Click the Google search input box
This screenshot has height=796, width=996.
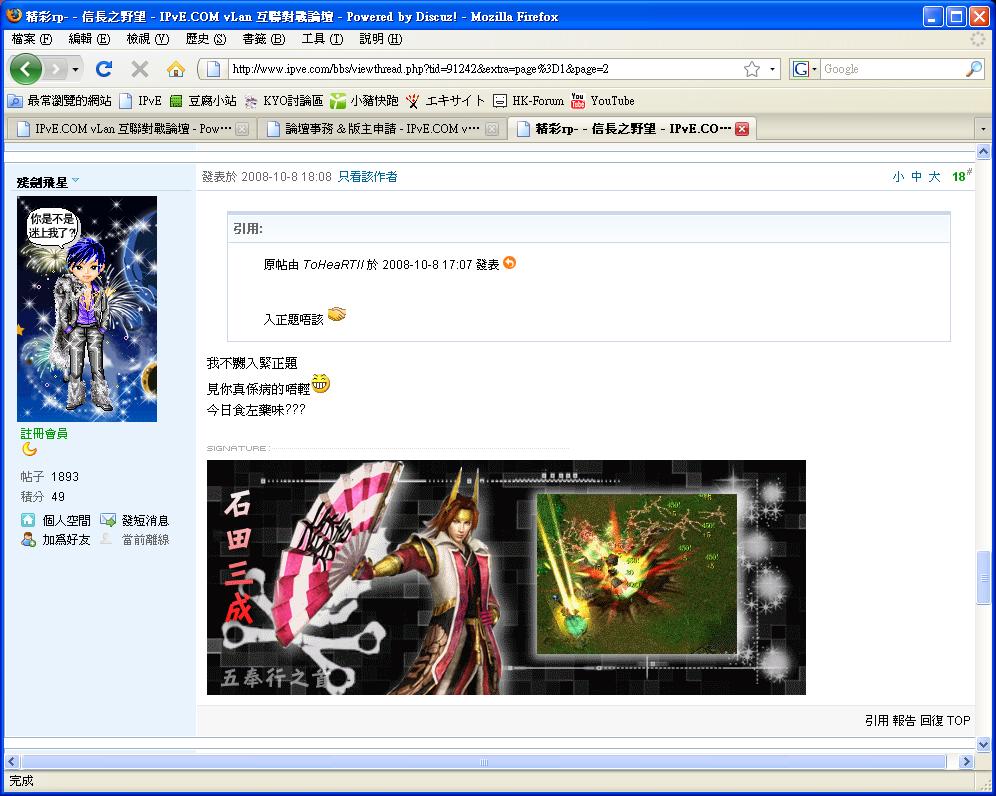892,69
